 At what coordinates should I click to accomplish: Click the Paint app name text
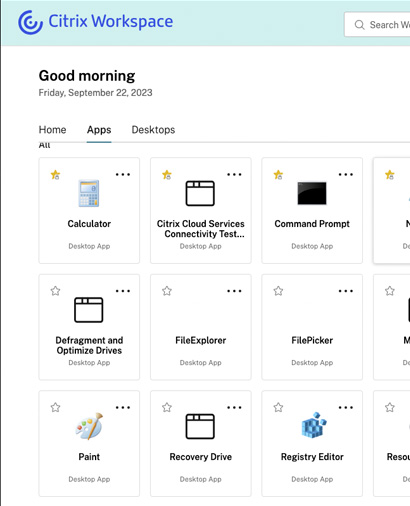[89, 457]
